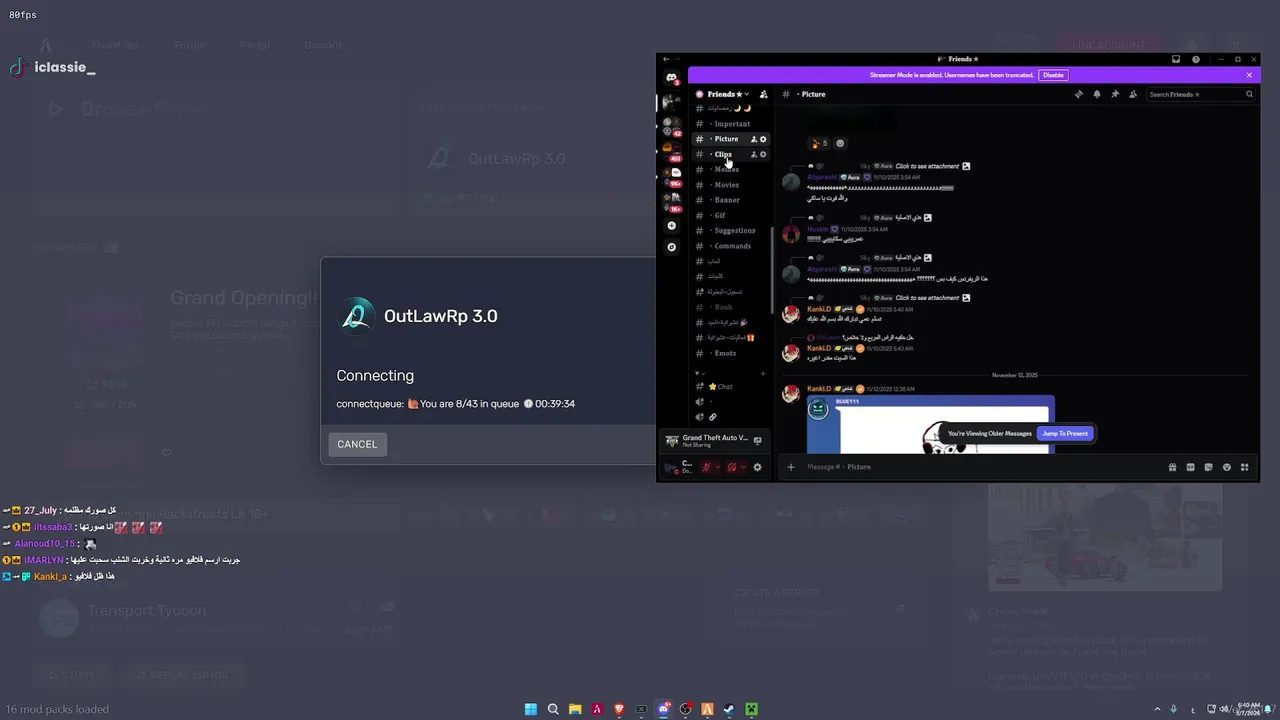This screenshot has width=1280, height=720.
Task: Edit Picture channel settings gear
Action: (763, 139)
